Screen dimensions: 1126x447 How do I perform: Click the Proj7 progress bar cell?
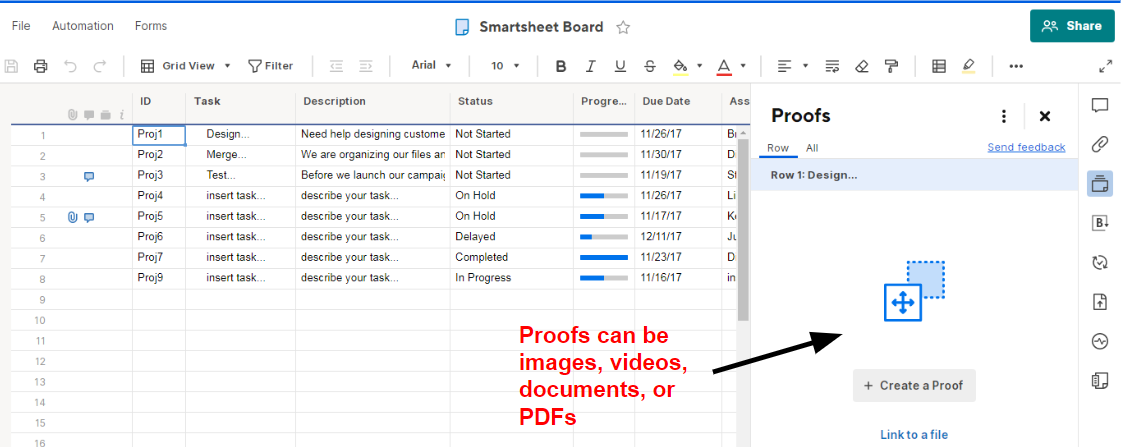pyautogui.click(x=604, y=257)
